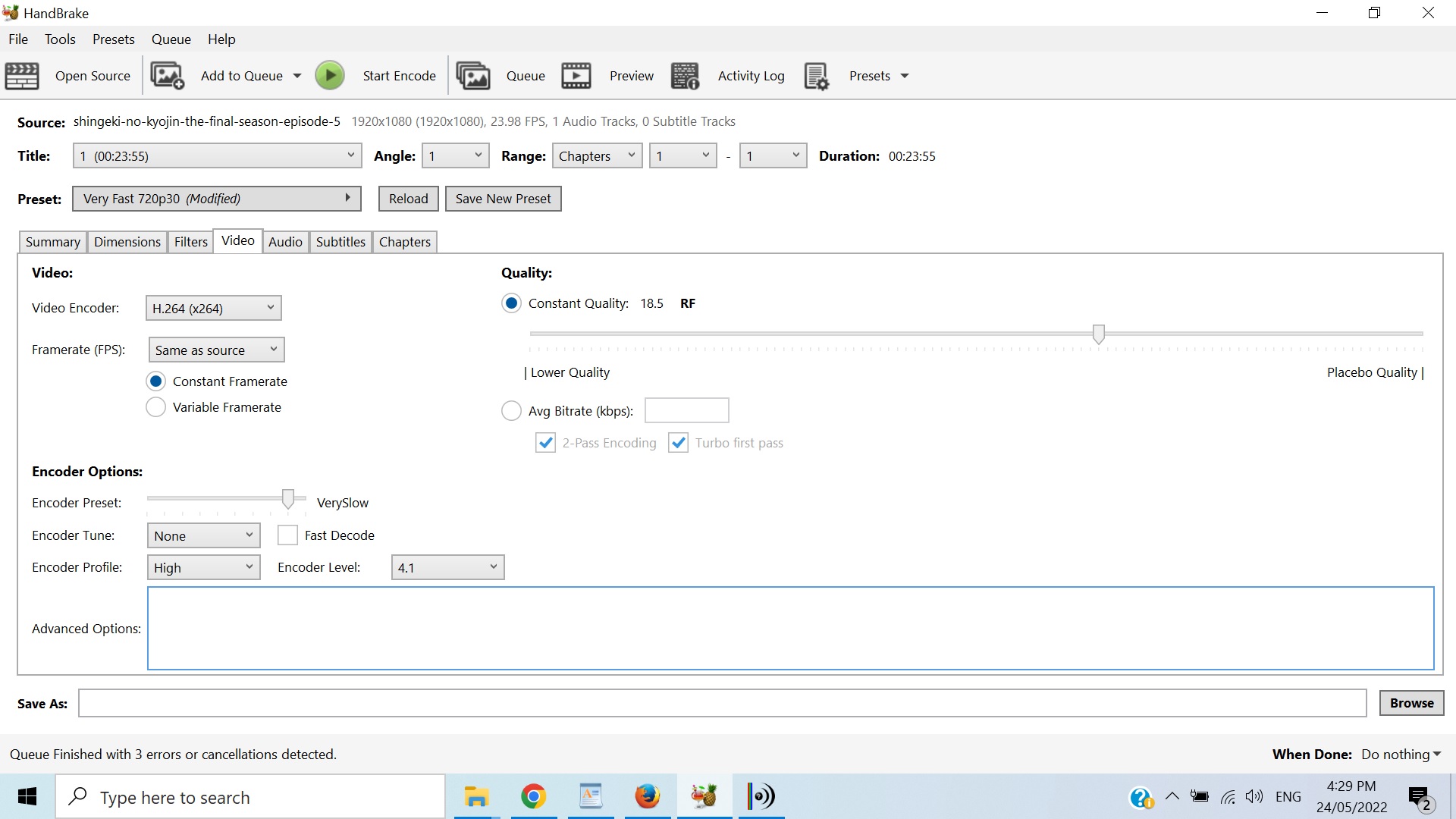Select Variable Framerate radio button

156,407
